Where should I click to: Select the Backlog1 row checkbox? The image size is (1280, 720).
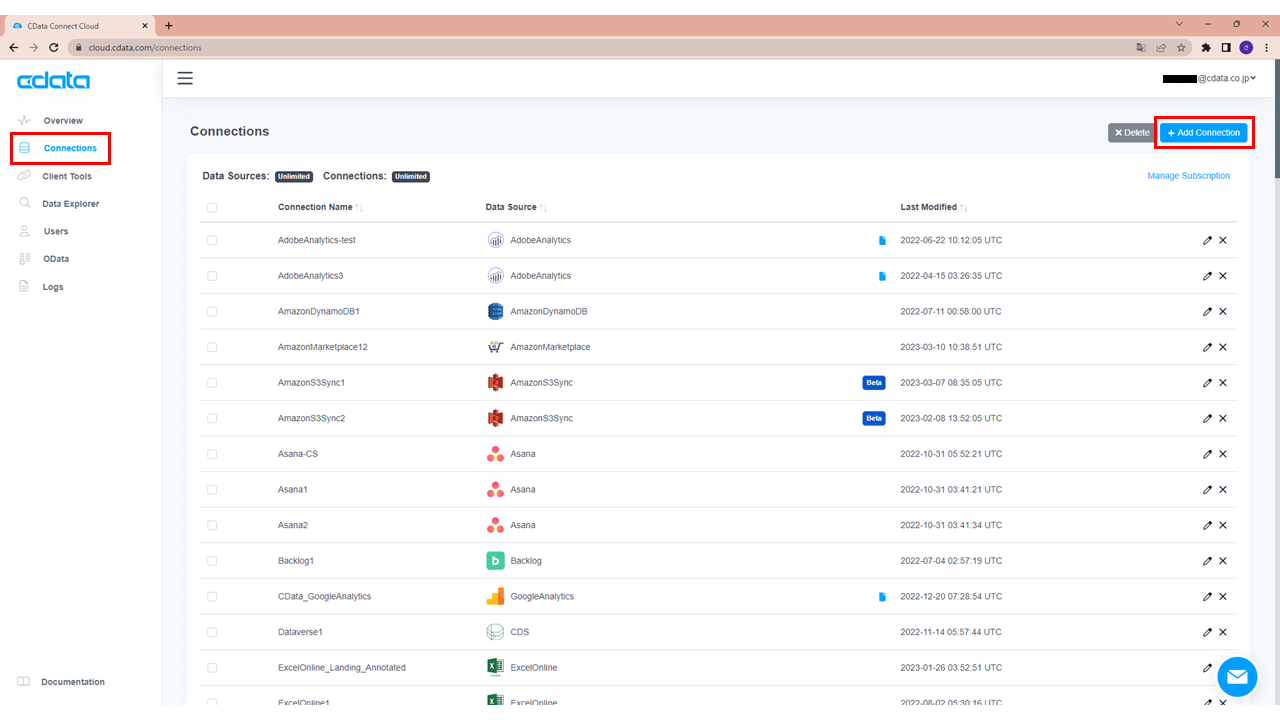pos(212,561)
